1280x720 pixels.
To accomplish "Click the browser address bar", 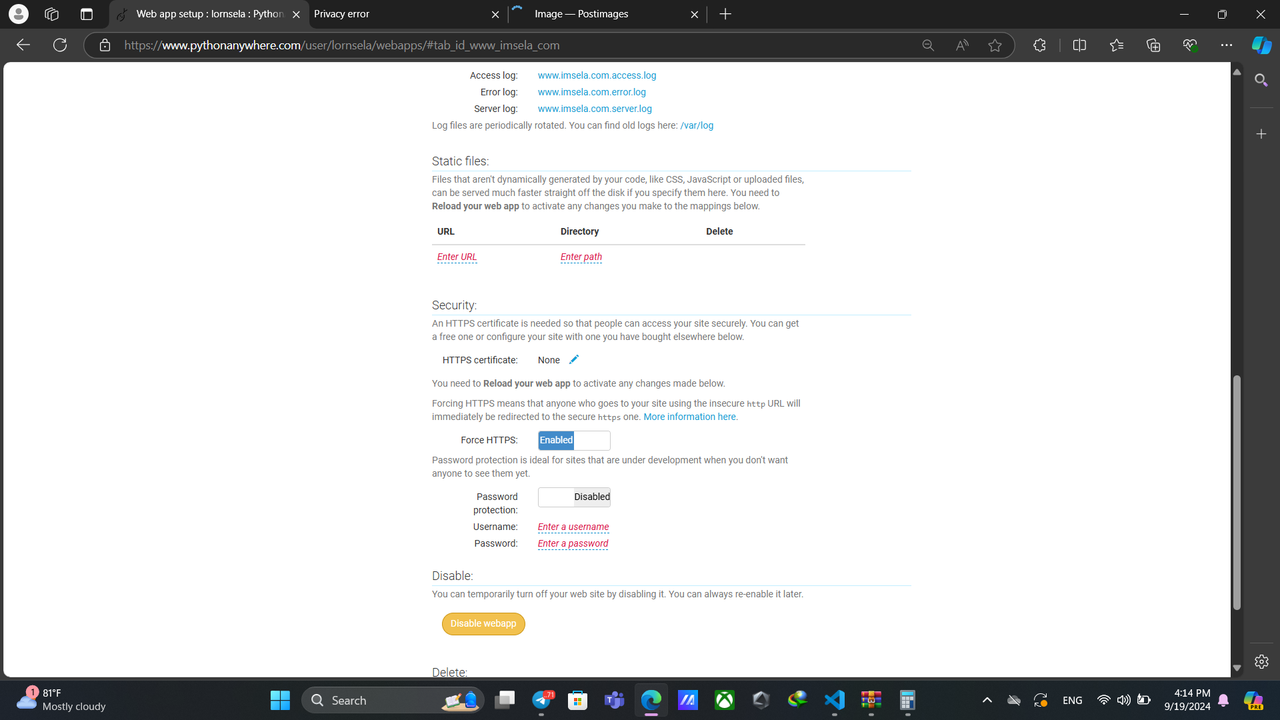I will pyautogui.click(x=400, y=45).
